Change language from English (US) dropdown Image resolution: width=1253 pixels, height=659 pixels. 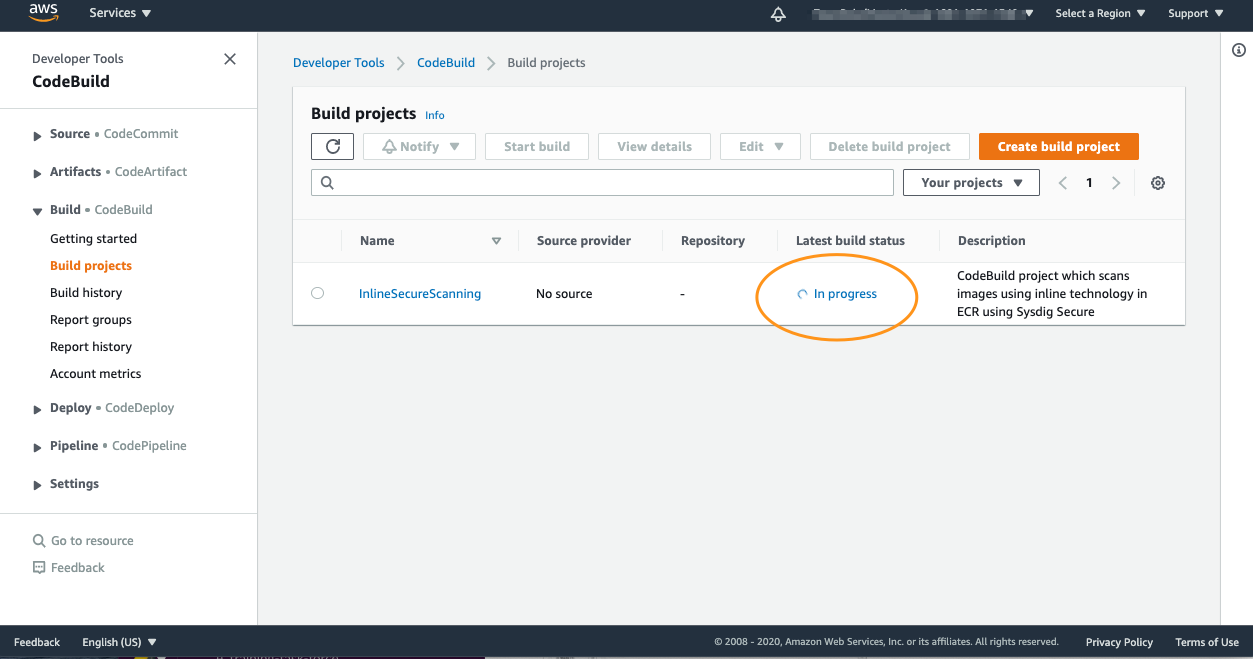tap(119, 642)
